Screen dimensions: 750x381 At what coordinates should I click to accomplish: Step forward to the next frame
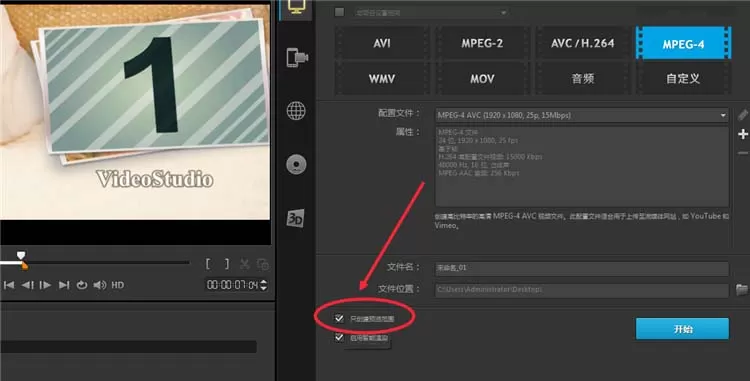tap(45, 285)
